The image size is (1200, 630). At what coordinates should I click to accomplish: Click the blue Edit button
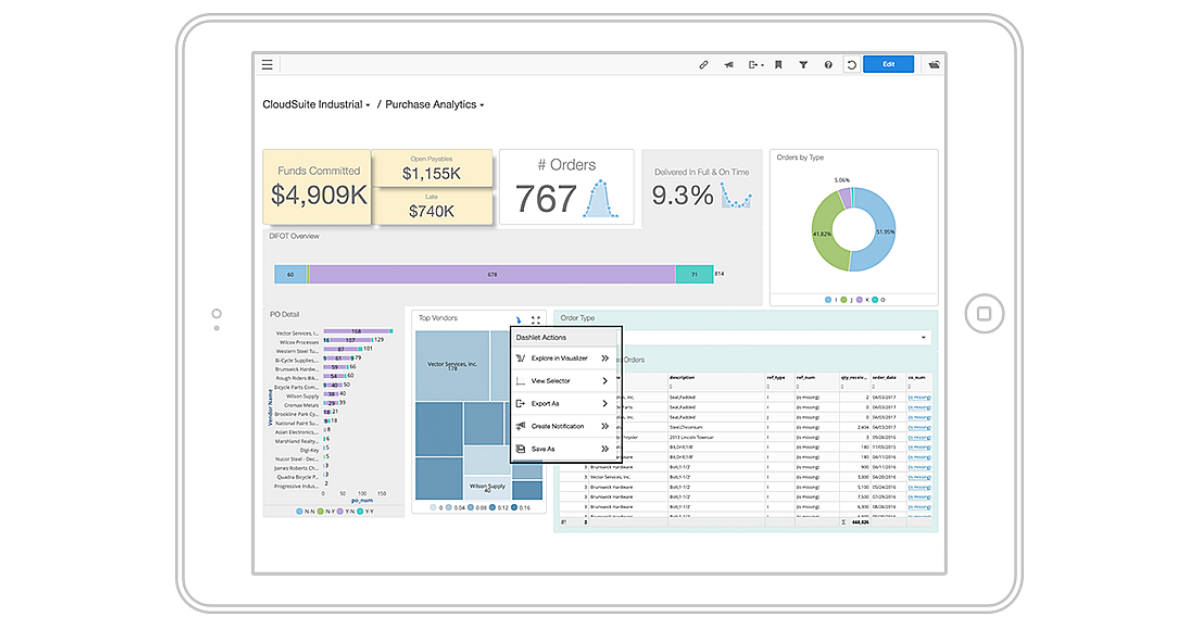coord(888,63)
